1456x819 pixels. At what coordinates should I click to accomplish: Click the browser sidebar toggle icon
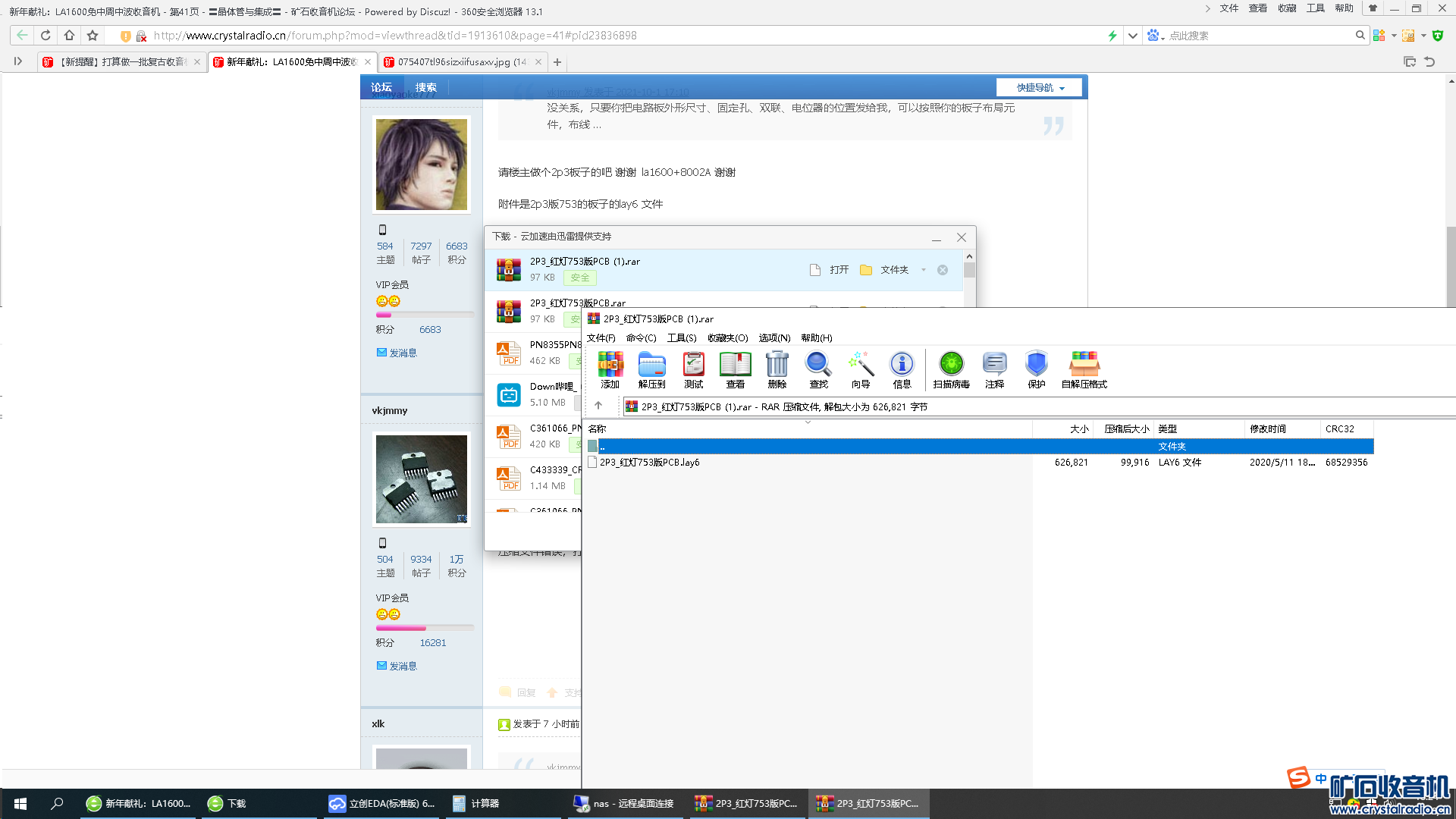(x=18, y=61)
